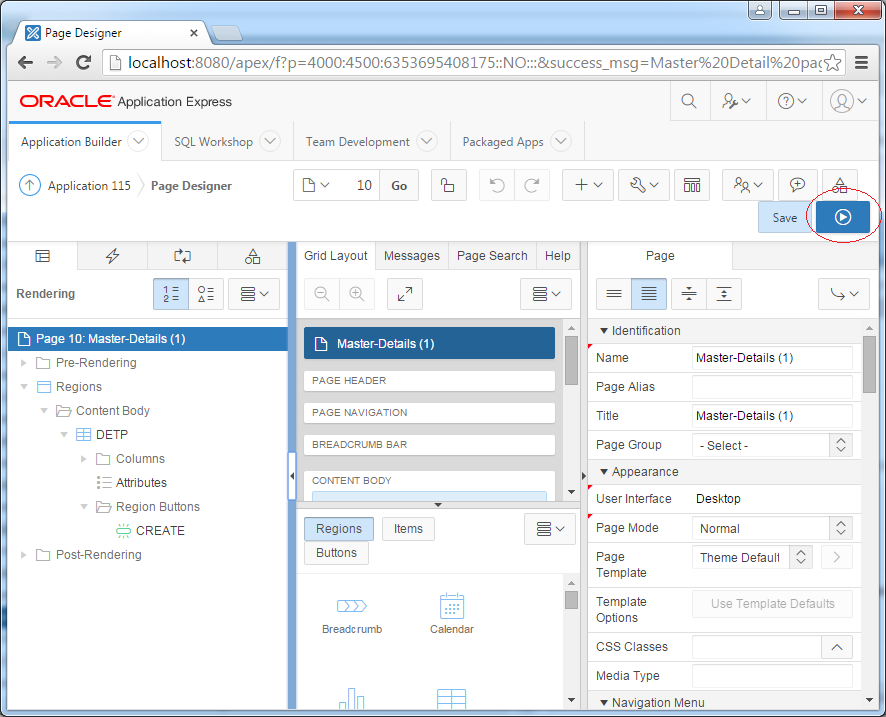The height and width of the screenshot is (717, 886).
Task: Expand the Columns tree node
Action: coord(84,459)
